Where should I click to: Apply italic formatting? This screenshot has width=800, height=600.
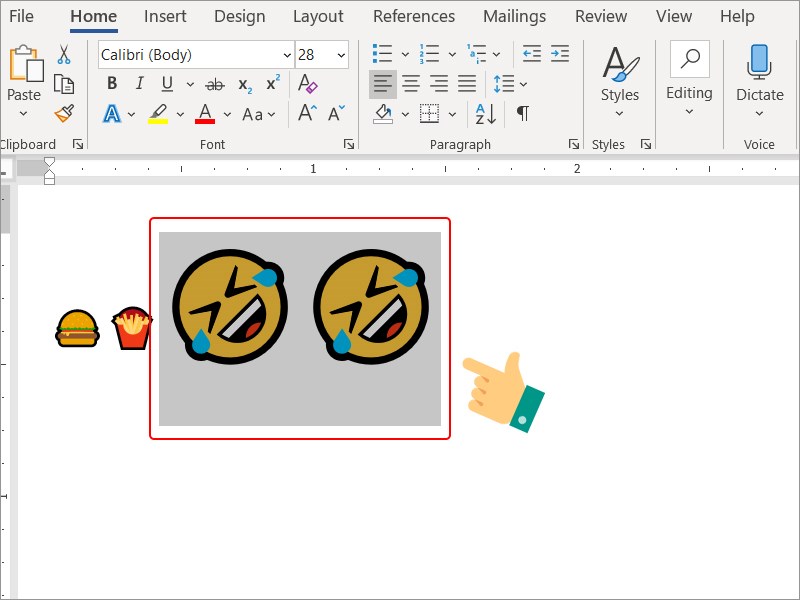coord(139,84)
